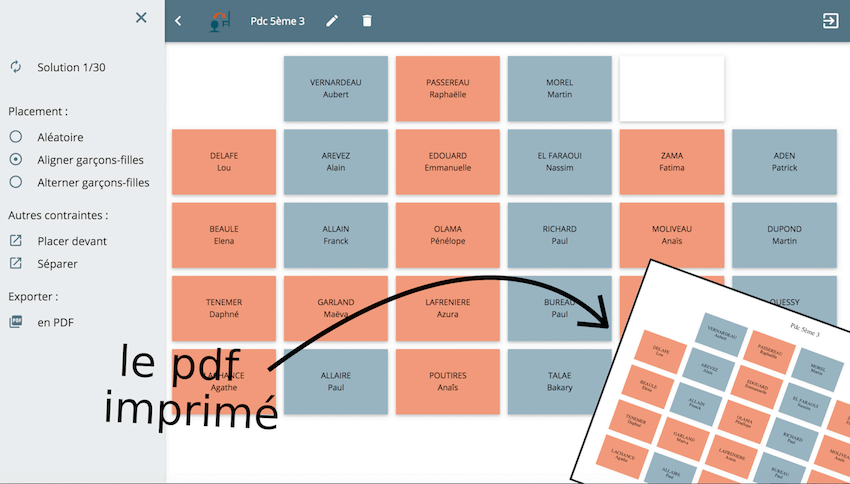
Task: Select EDOUARD Emmanuelle seat
Action: [x=448, y=162]
